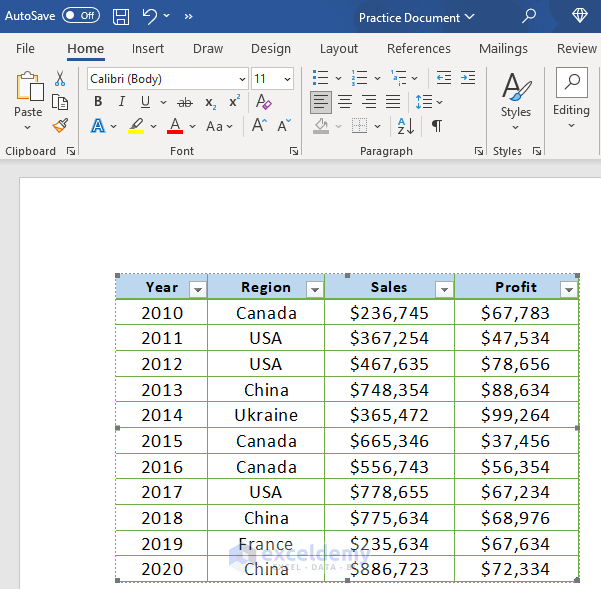Click Decrease Font Size icon
The width and height of the screenshot is (601, 589).
(x=284, y=125)
